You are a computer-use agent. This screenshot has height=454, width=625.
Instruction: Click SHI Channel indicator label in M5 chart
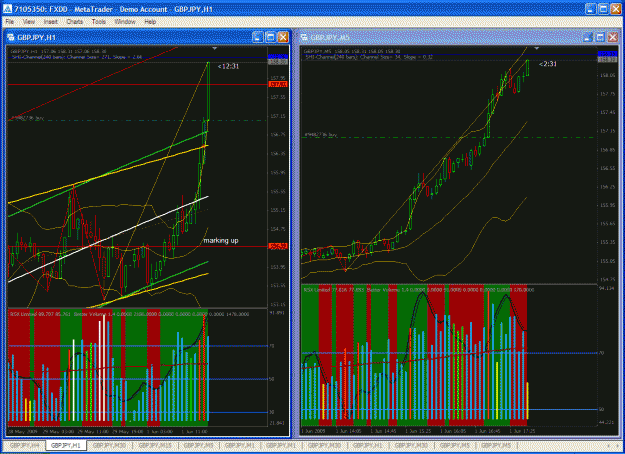[369, 57]
